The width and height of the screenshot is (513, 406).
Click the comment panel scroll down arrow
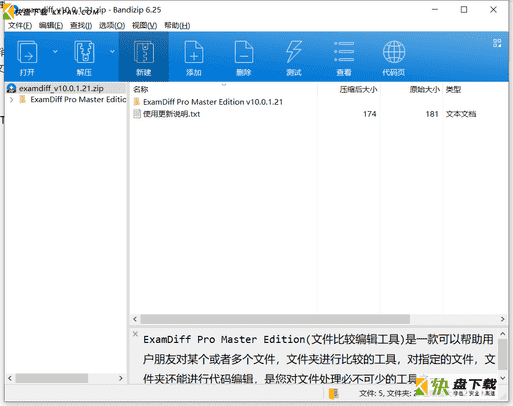click(503, 378)
